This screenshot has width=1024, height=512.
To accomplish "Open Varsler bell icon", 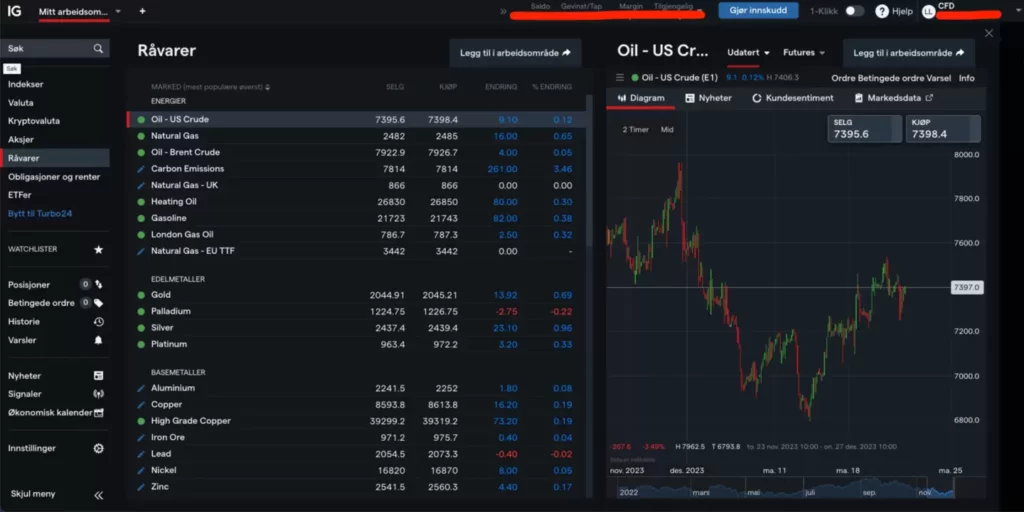I will tap(99, 340).
